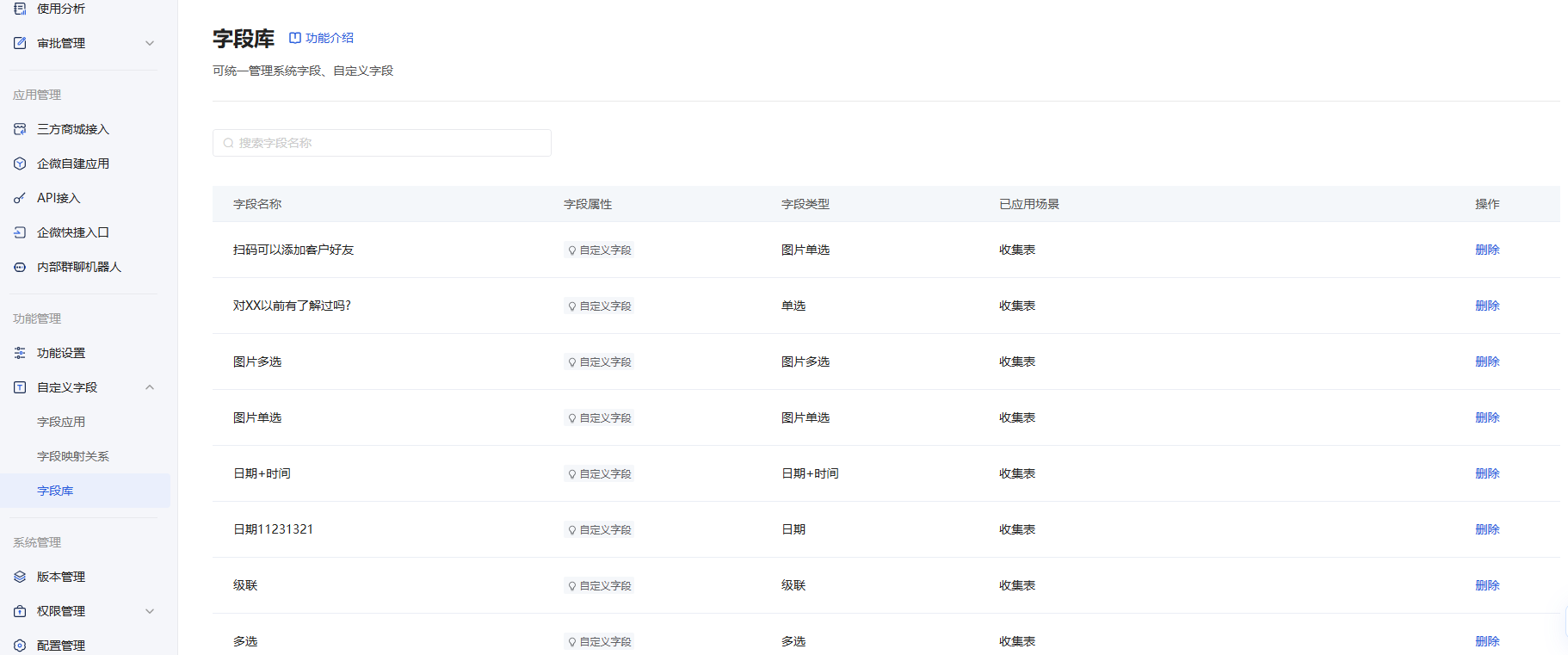Click the 搜索字段名称 search box
1568x655 pixels.
click(382, 143)
